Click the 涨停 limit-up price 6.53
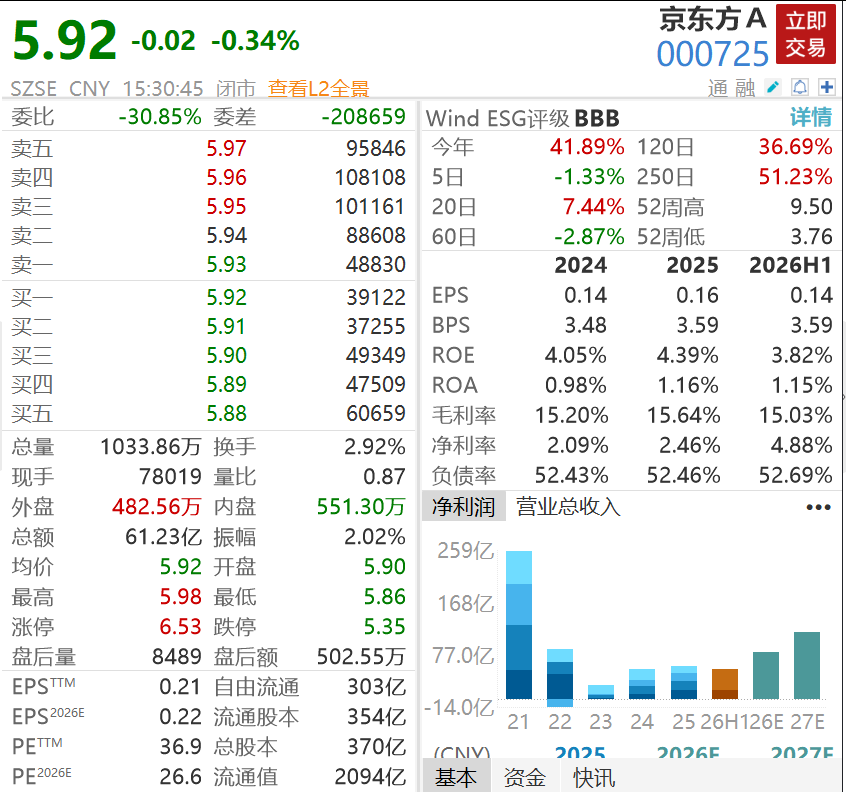This screenshot has height=792, width=846. (180, 627)
